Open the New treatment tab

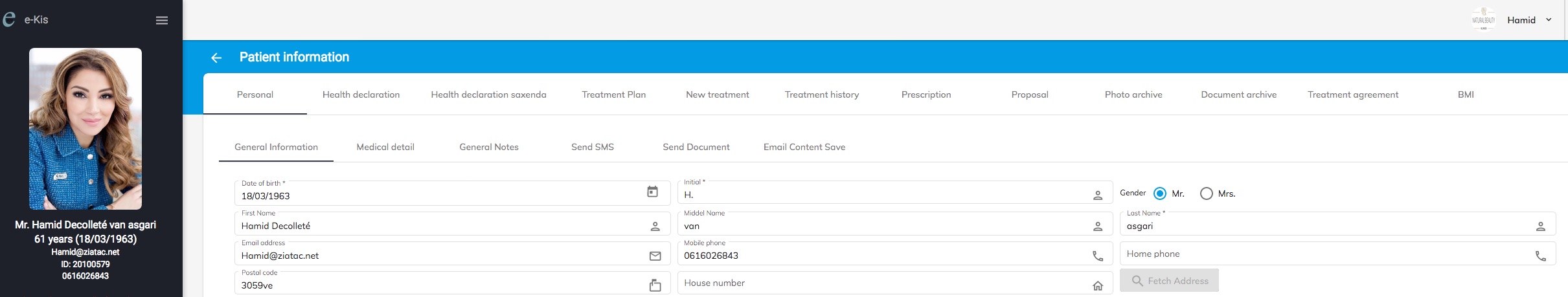717,94
